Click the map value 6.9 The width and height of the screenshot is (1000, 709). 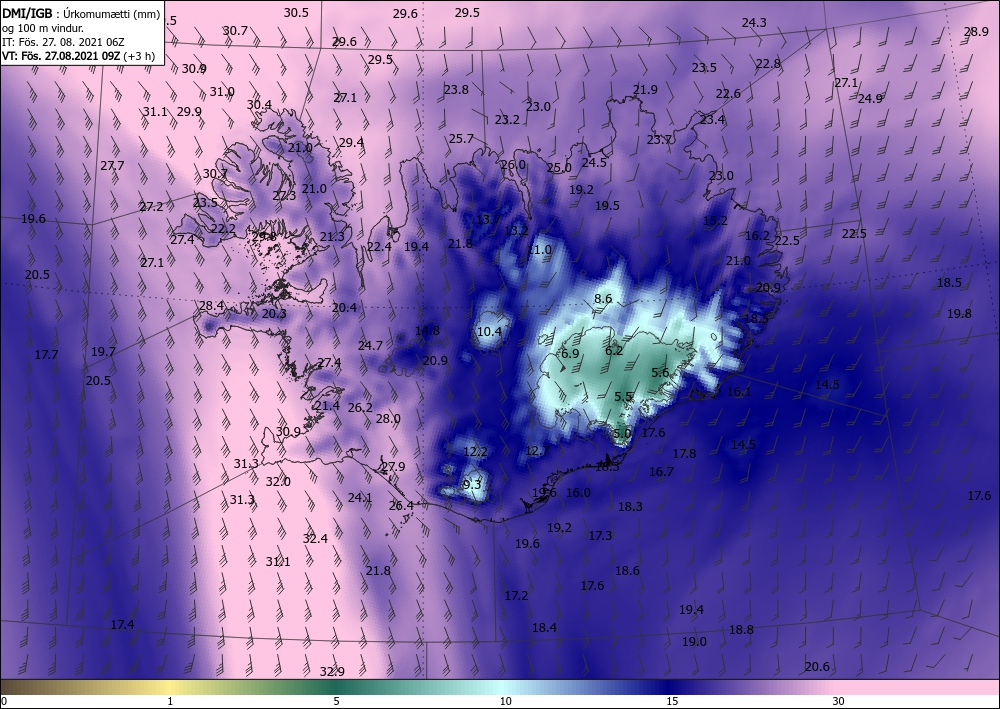pyautogui.click(x=570, y=354)
